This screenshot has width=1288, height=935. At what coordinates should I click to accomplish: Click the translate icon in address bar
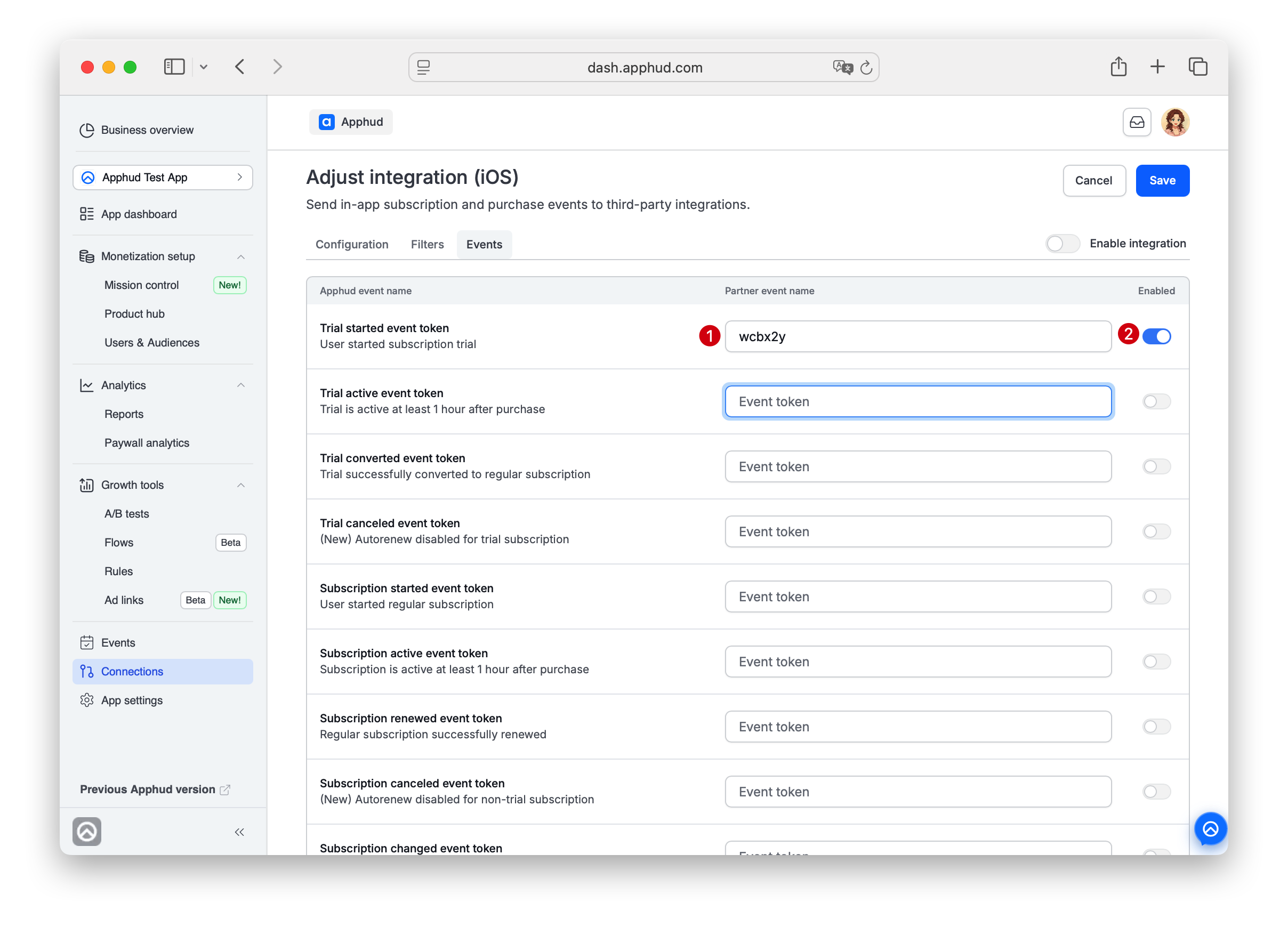click(x=843, y=68)
